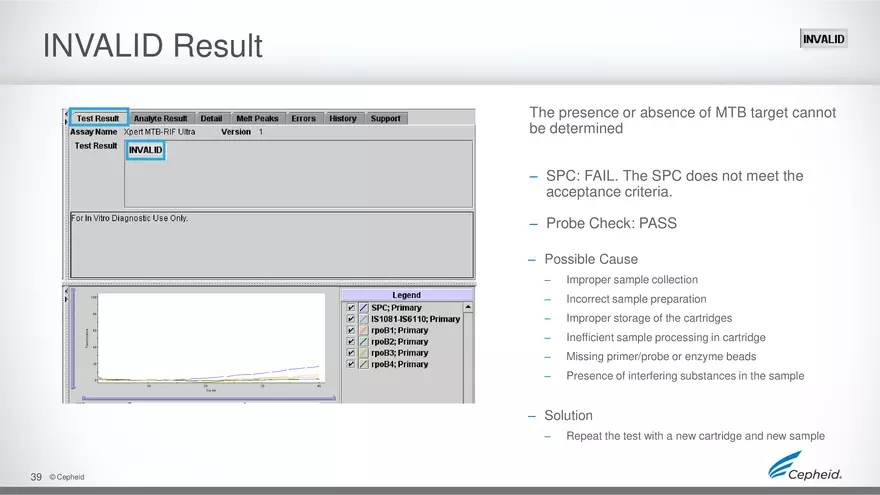Click the rpoB3 line color icon
This screenshot has height=495, width=880.
(x=364, y=353)
